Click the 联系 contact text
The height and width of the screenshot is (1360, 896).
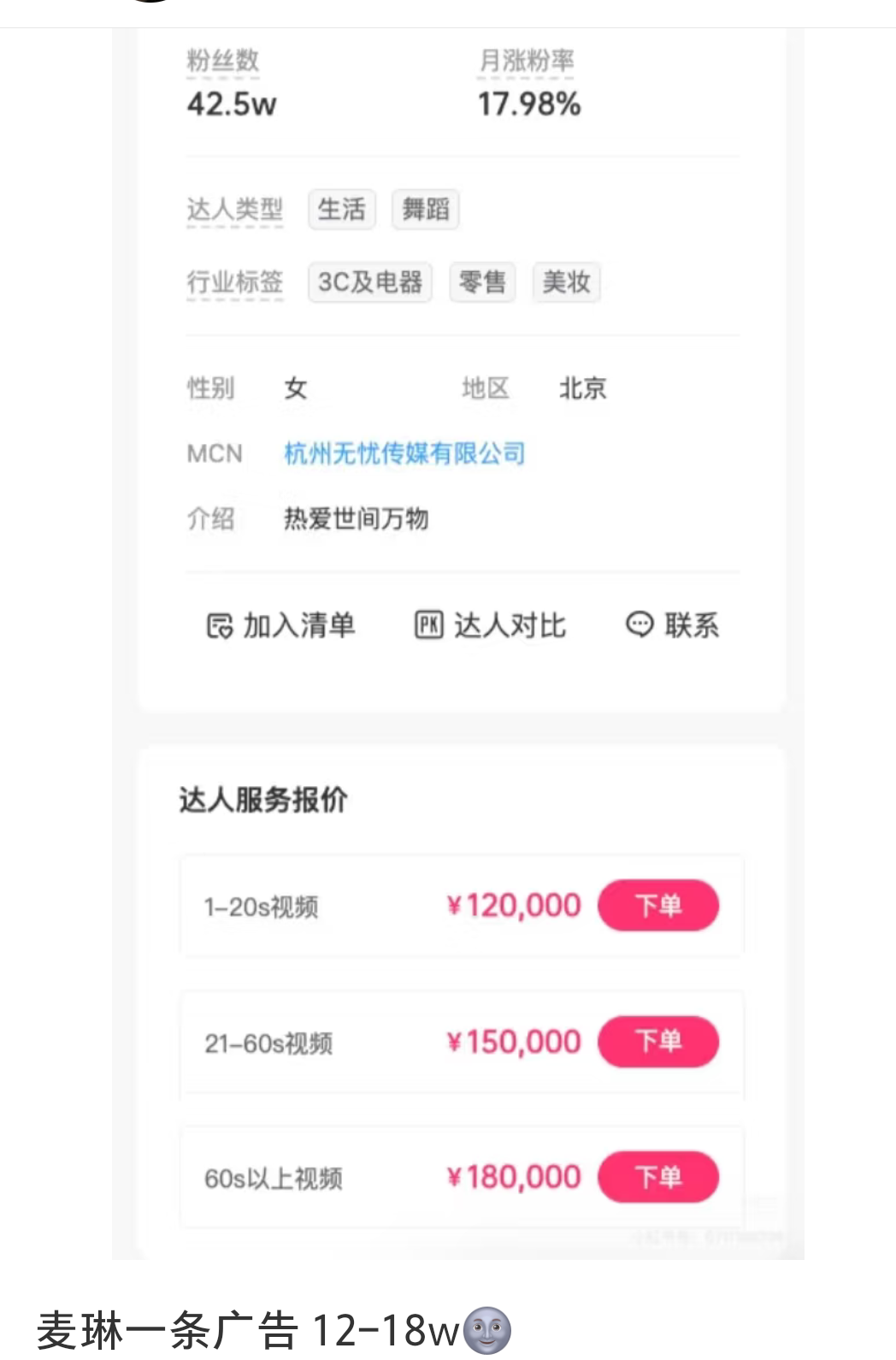(x=692, y=625)
